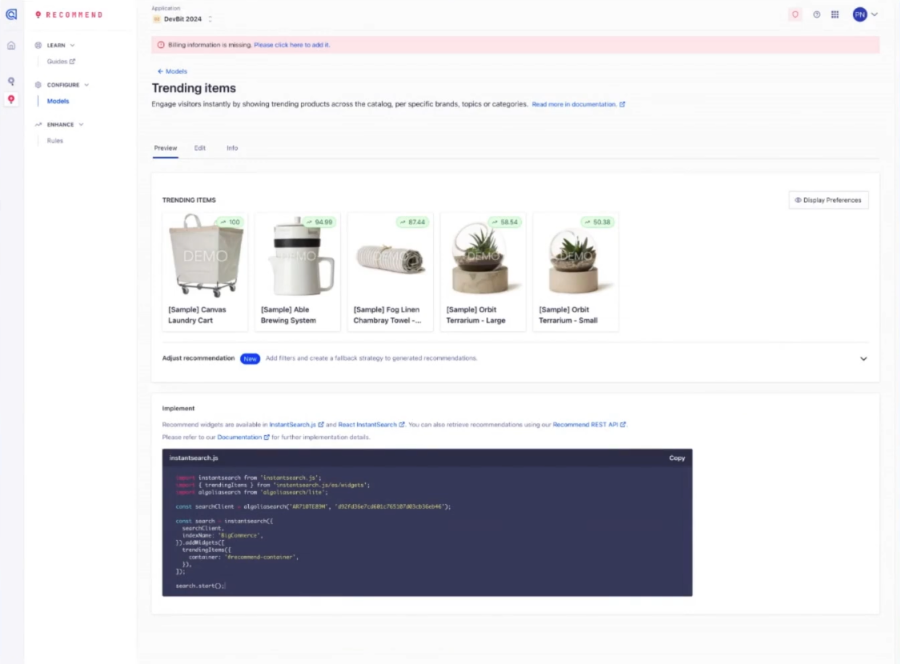
Task: Select the Orbit Terrarium - Large thumbnail
Action: tap(483, 258)
